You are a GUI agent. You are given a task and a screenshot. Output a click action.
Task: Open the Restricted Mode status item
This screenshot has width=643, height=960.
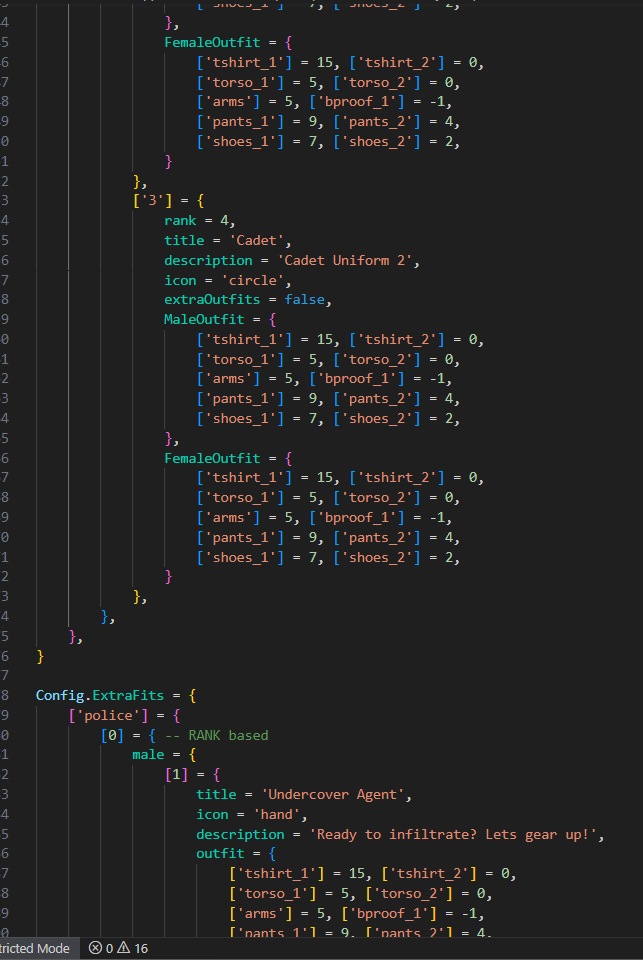click(35, 948)
